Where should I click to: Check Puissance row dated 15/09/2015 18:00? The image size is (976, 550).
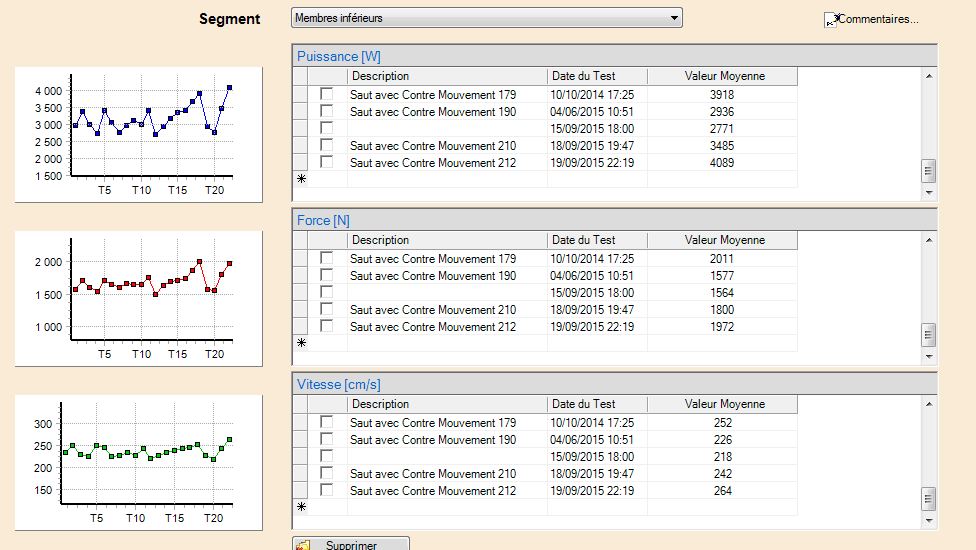(326, 128)
